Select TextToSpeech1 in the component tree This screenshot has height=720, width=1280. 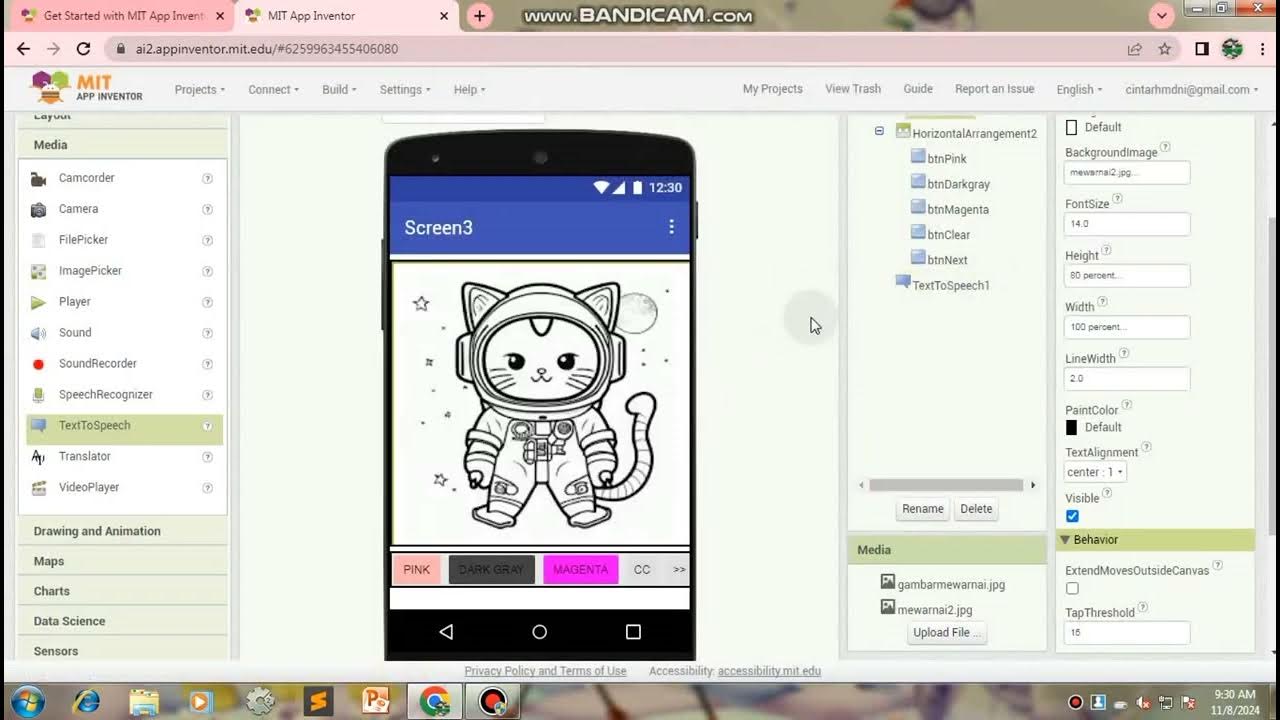click(x=950, y=285)
